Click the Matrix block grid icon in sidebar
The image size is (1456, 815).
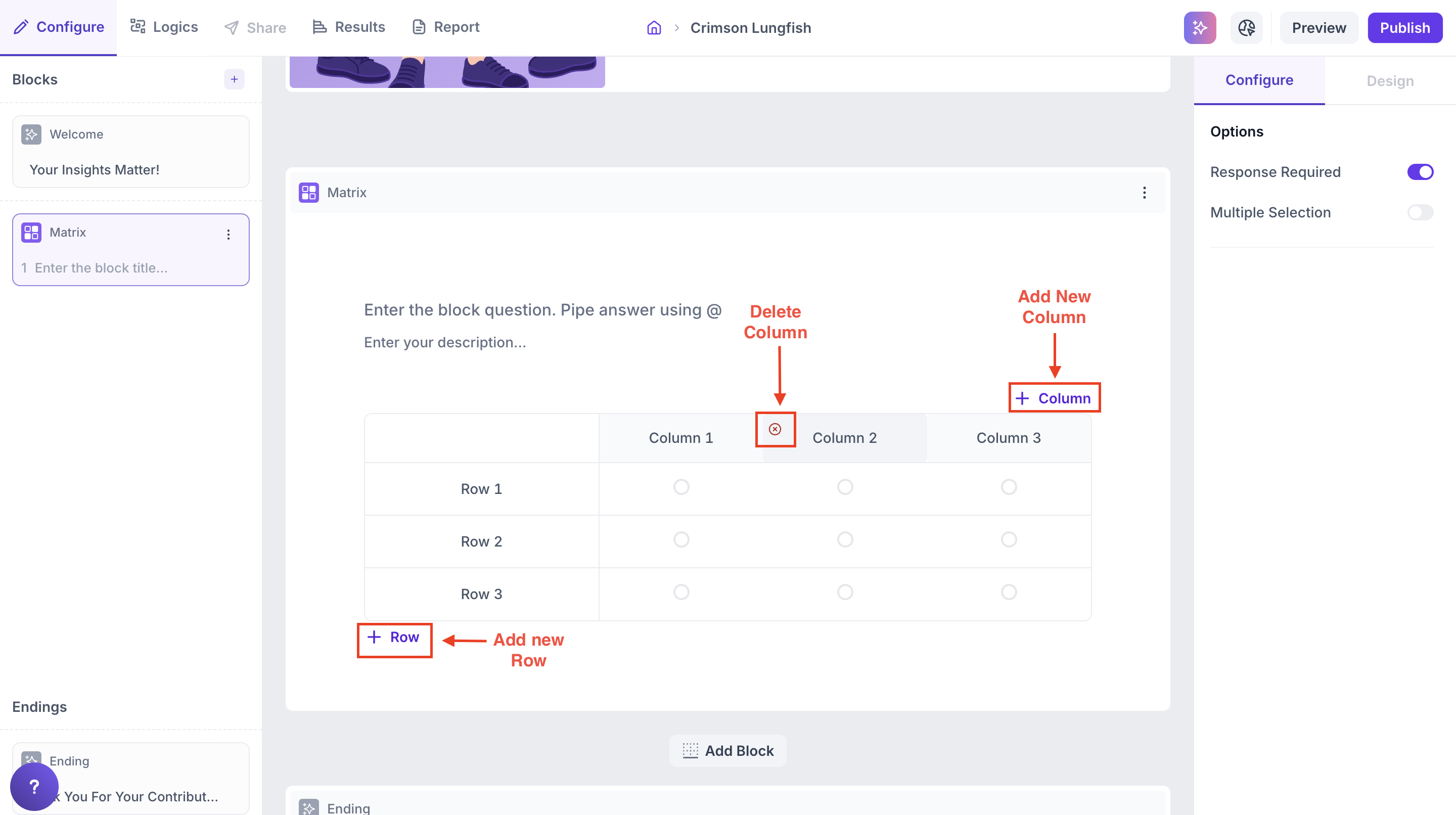tap(32, 232)
